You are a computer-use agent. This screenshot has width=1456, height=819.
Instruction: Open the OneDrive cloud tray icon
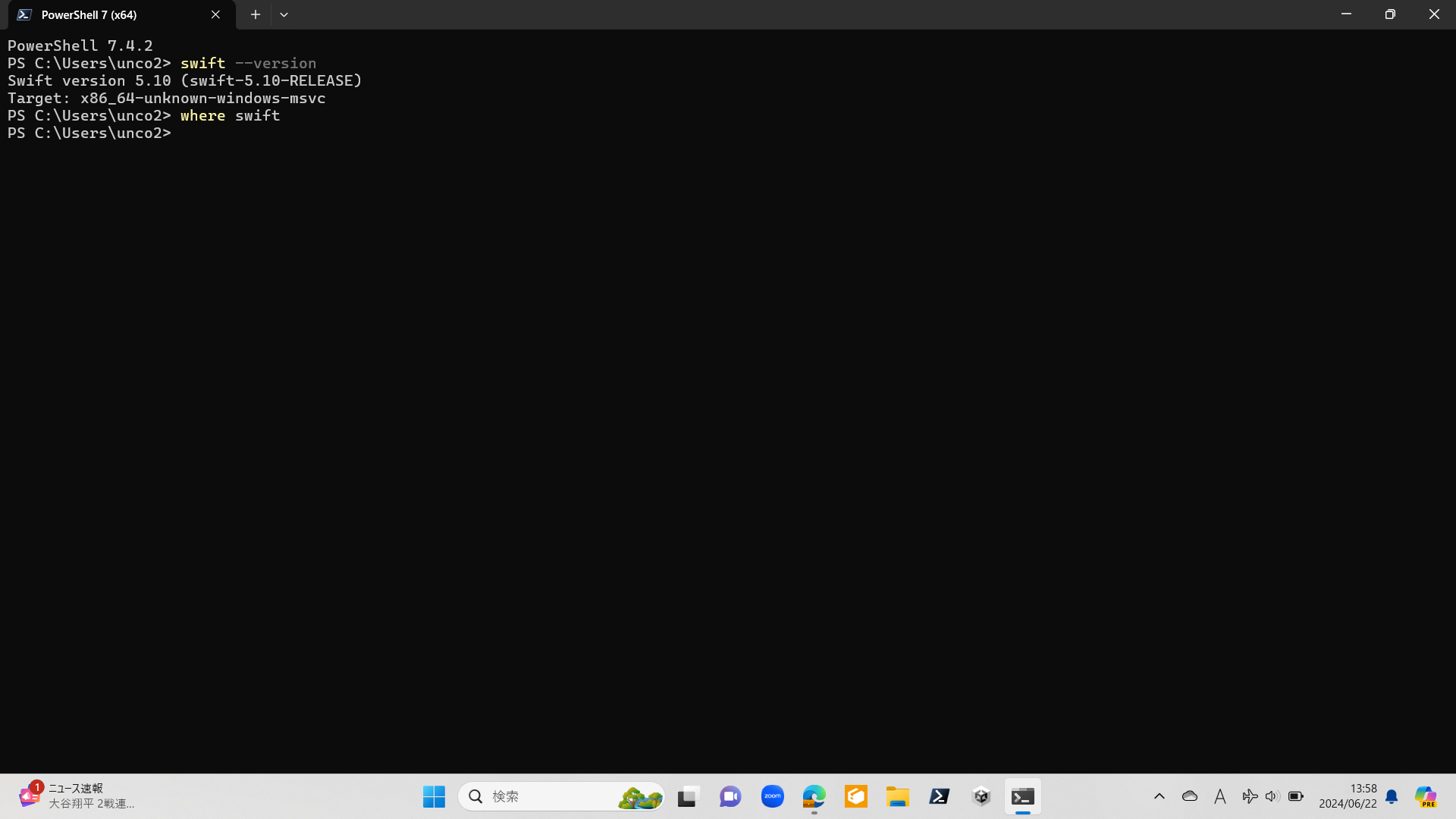click(x=1190, y=796)
